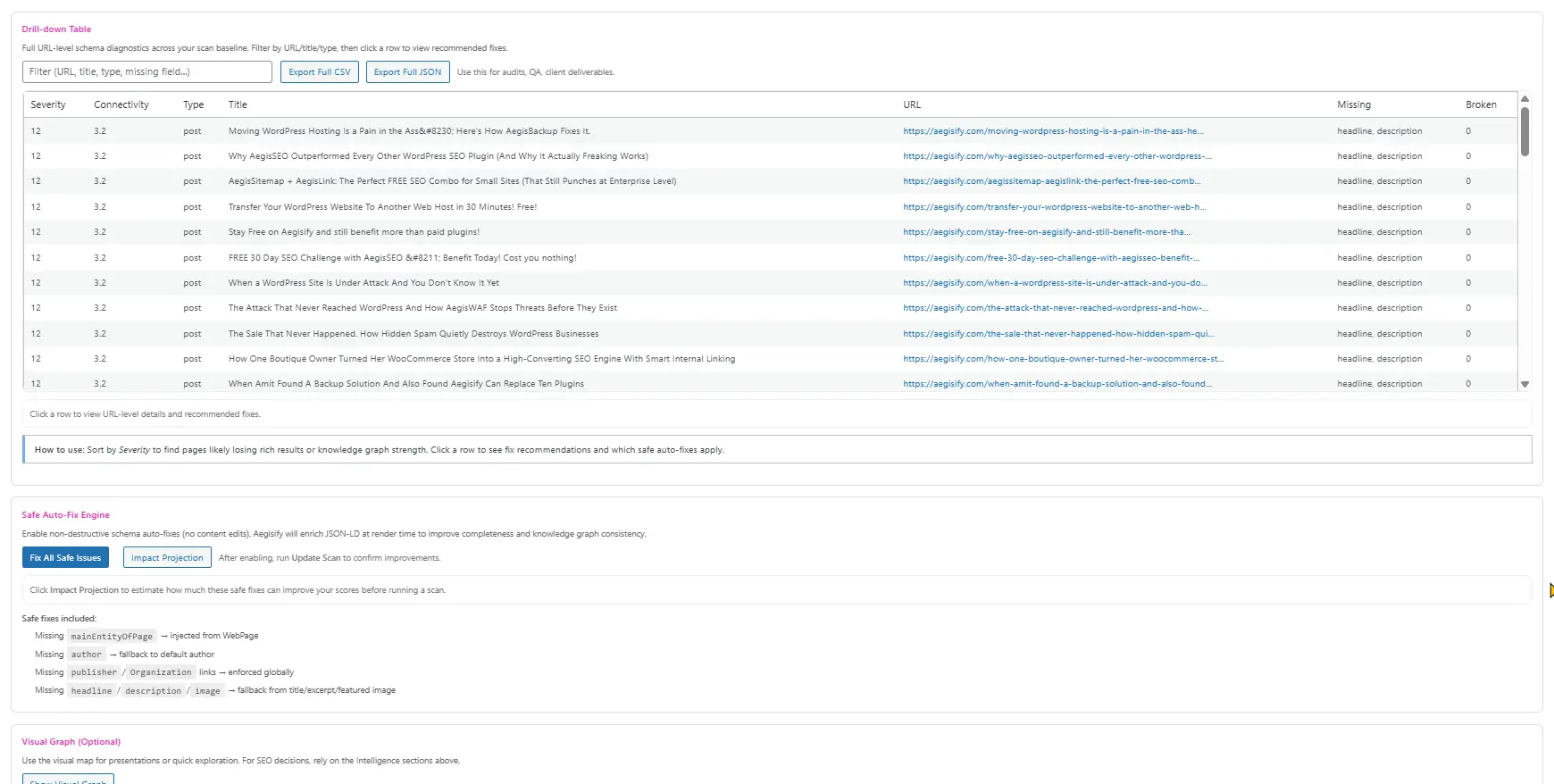Click the Safe Auto-Fix Engine heading

pyautogui.click(x=65, y=514)
